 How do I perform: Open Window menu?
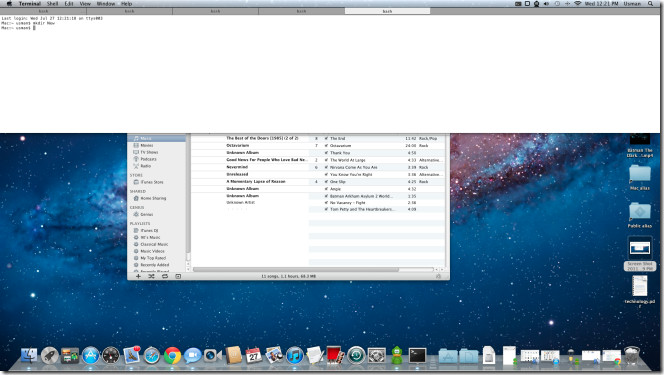click(x=106, y=3)
